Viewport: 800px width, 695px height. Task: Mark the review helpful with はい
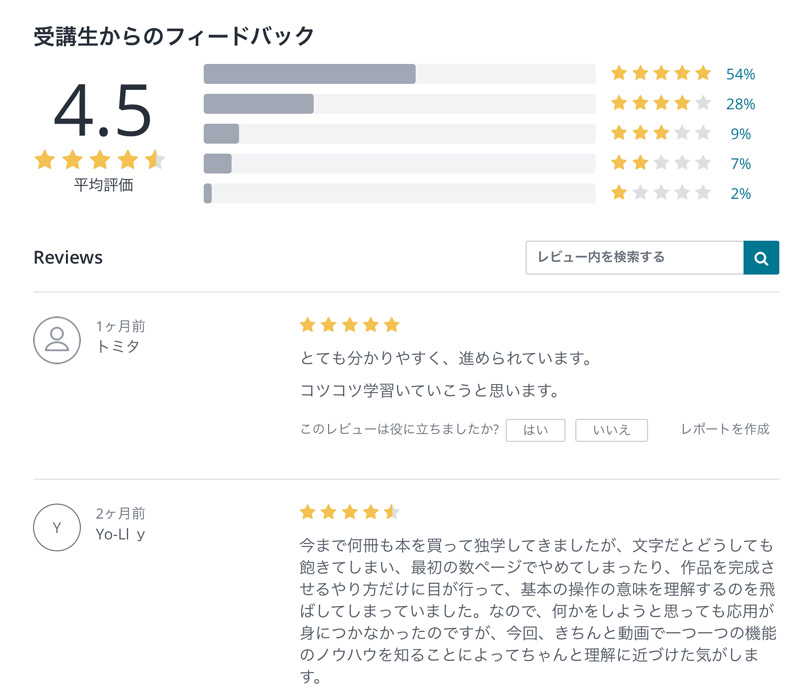pos(535,430)
